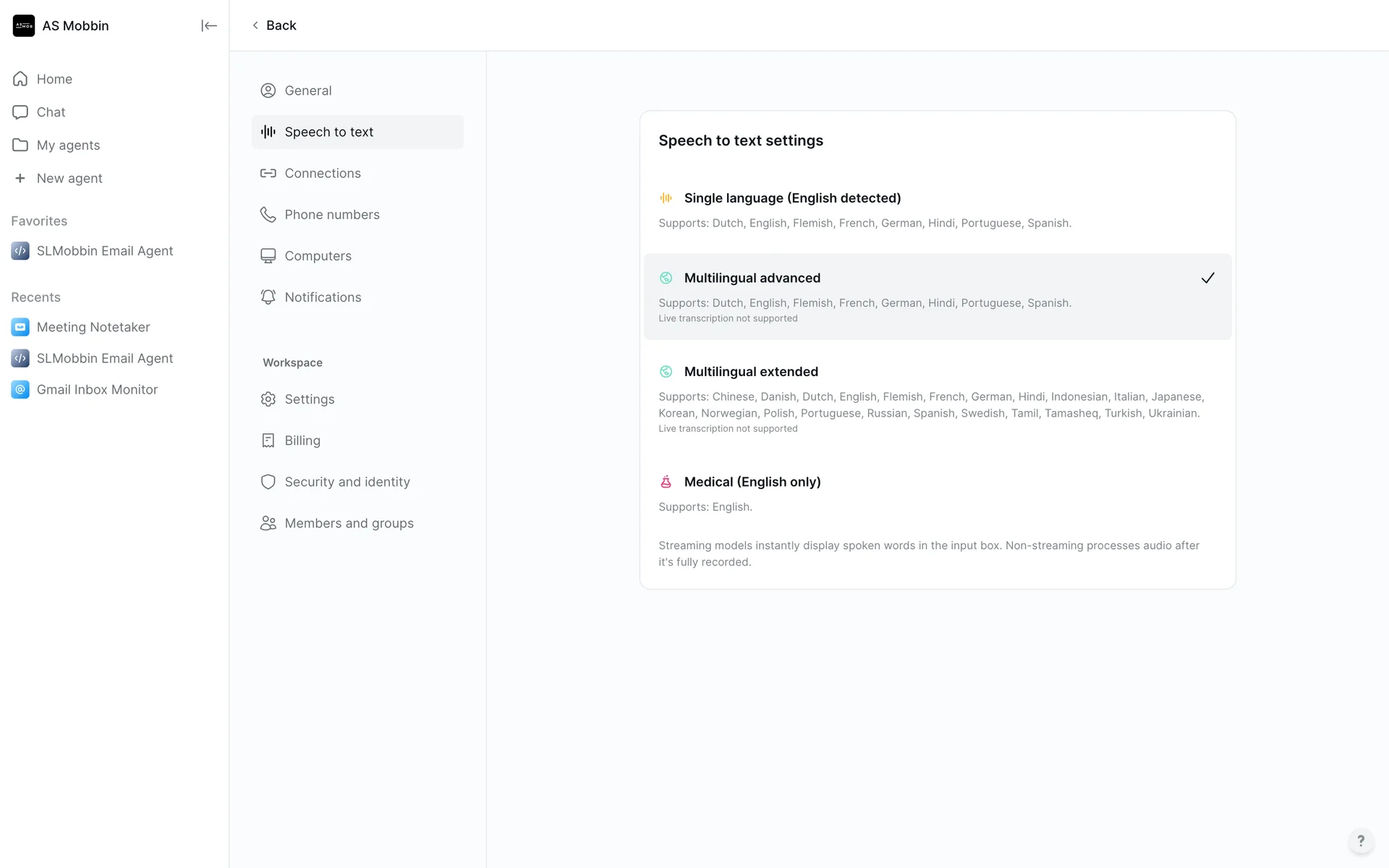This screenshot has width=1389, height=868.
Task: Click the AS Mobbin workspace logo
Action: coord(24,25)
